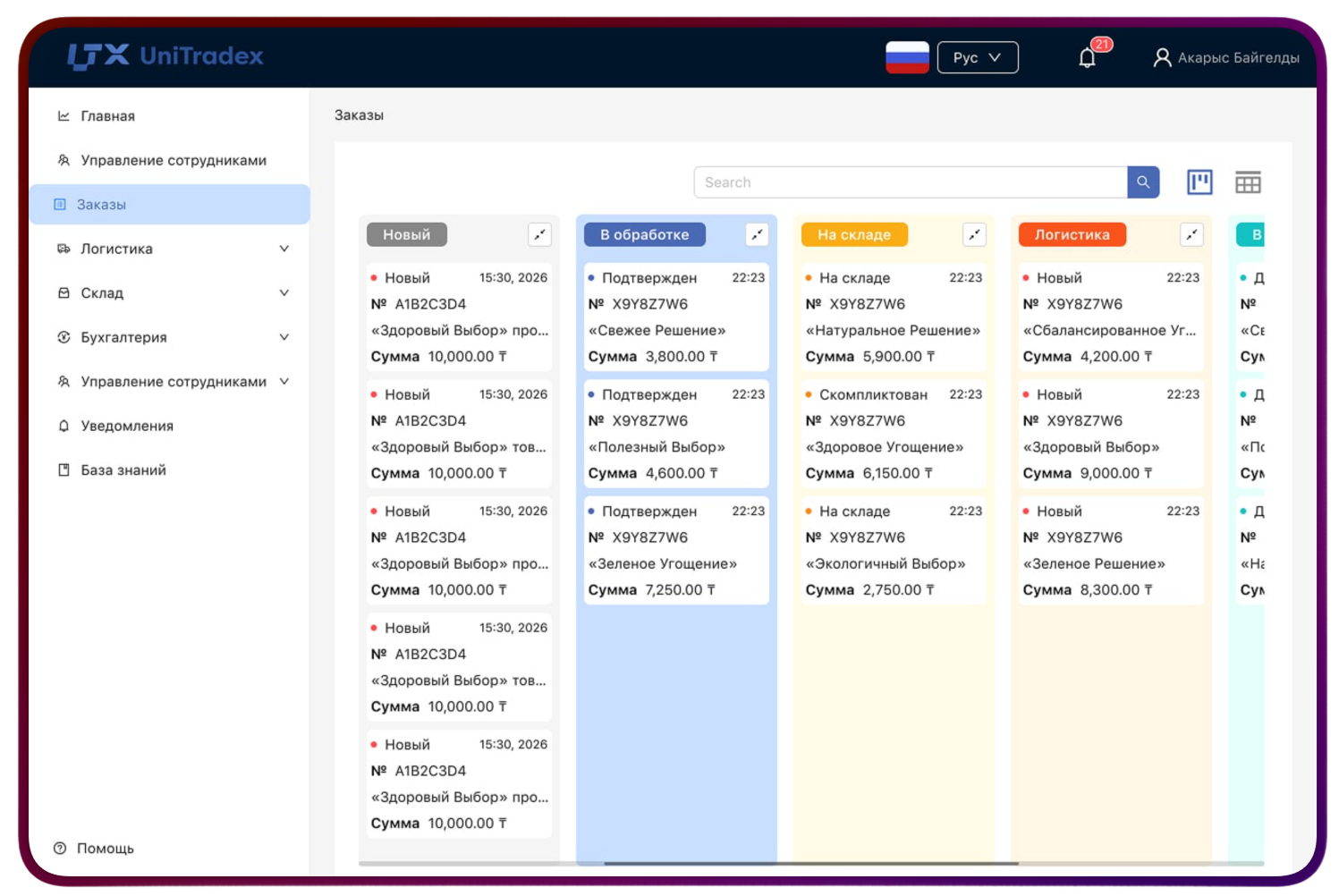Click the UniTradex logo
The width and height of the screenshot is (1339, 896).
pyautogui.click(x=165, y=56)
